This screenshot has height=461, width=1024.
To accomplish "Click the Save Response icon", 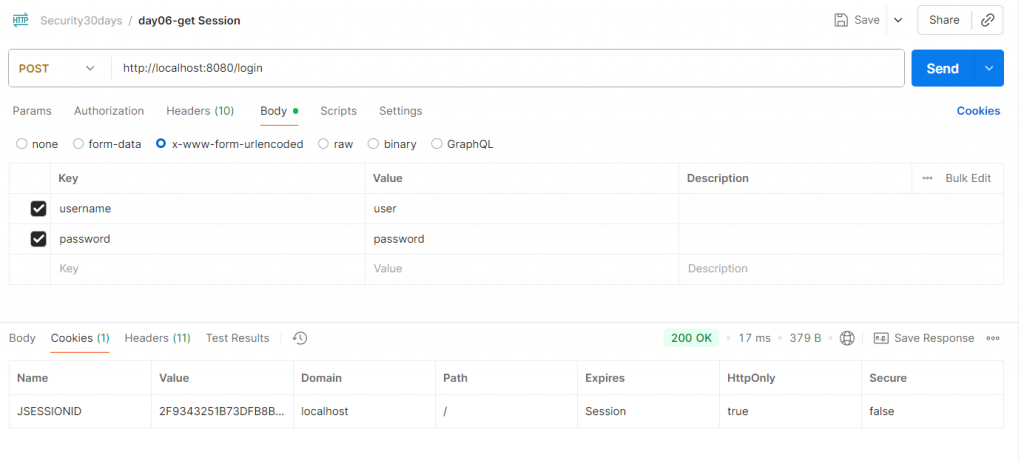I will [881, 338].
